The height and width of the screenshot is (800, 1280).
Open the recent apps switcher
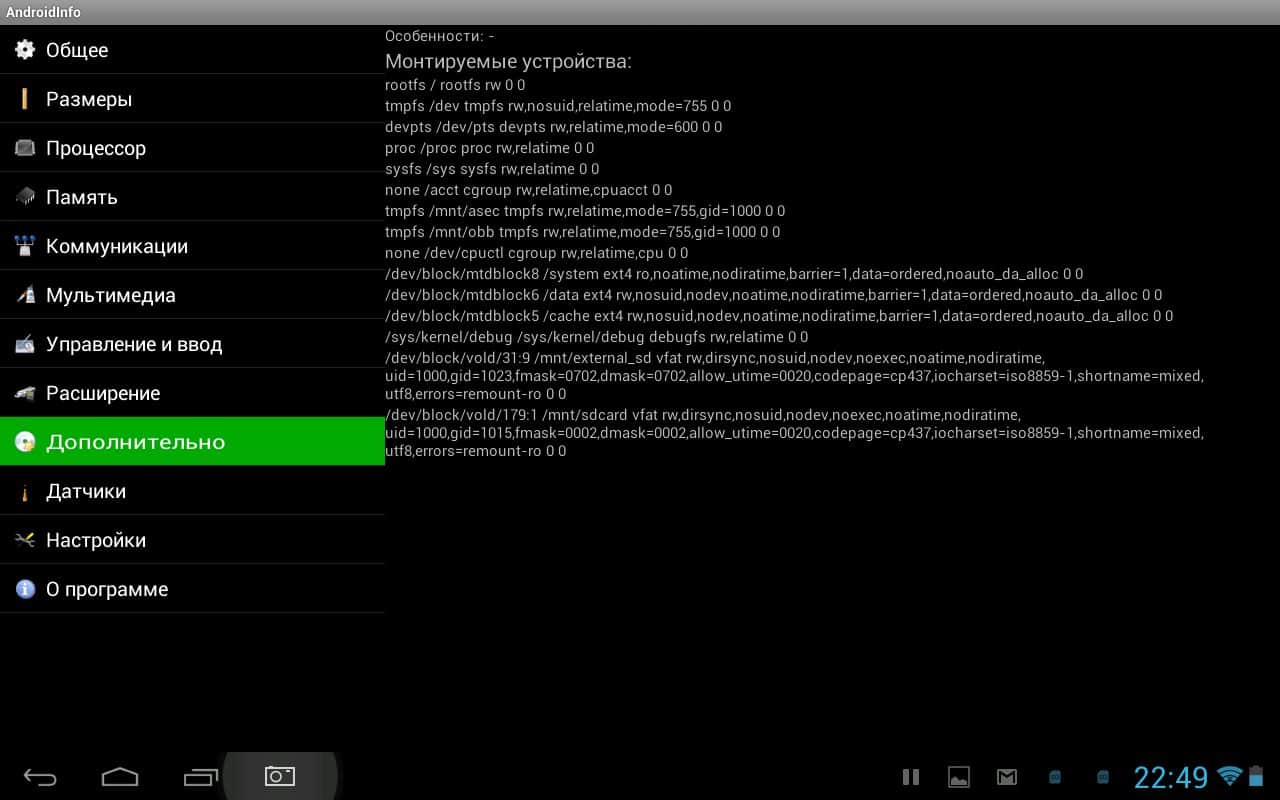(x=200, y=777)
